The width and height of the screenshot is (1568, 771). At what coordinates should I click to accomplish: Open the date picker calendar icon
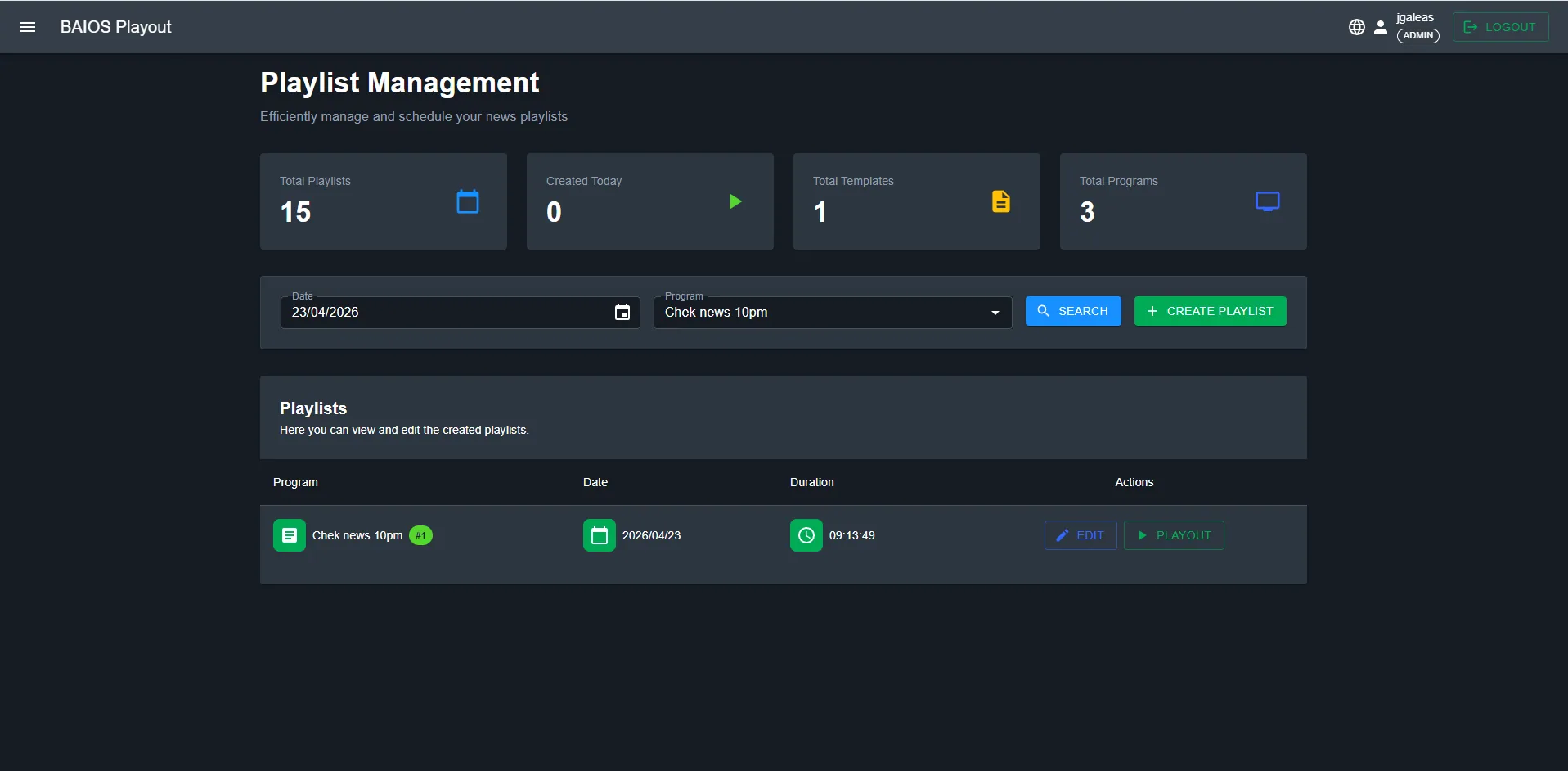tap(622, 312)
